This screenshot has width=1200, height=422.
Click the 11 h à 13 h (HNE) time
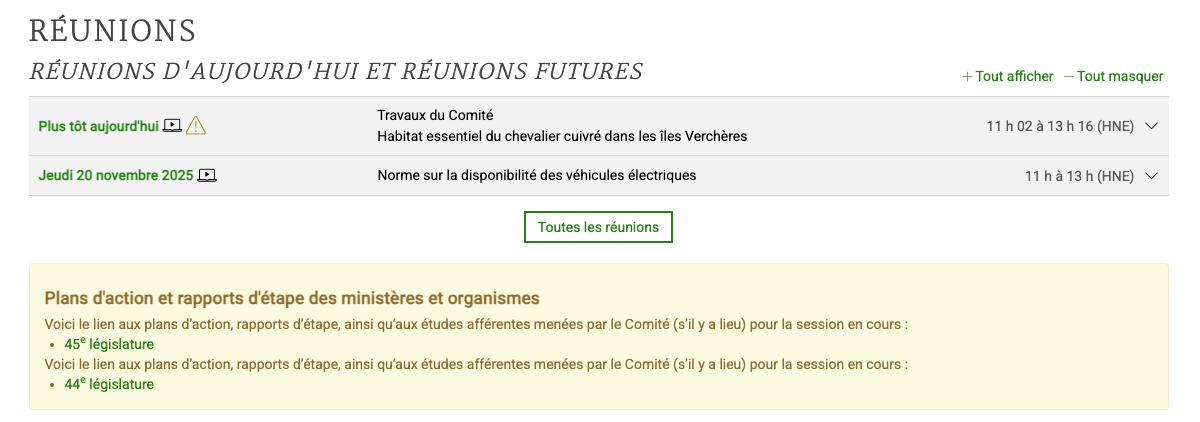point(1079,176)
